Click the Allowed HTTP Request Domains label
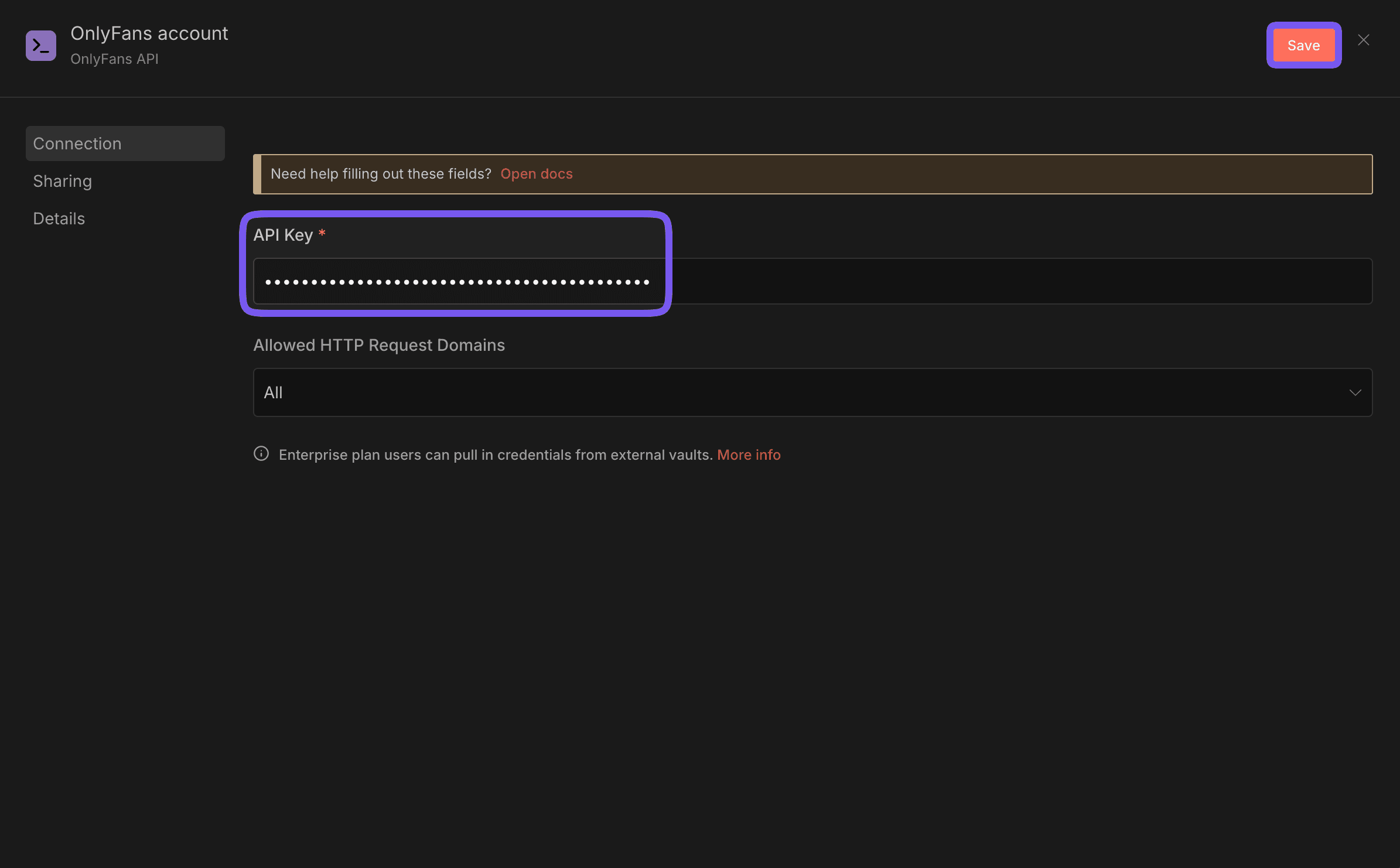The image size is (1400, 868). pyautogui.click(x=378, y=345)
